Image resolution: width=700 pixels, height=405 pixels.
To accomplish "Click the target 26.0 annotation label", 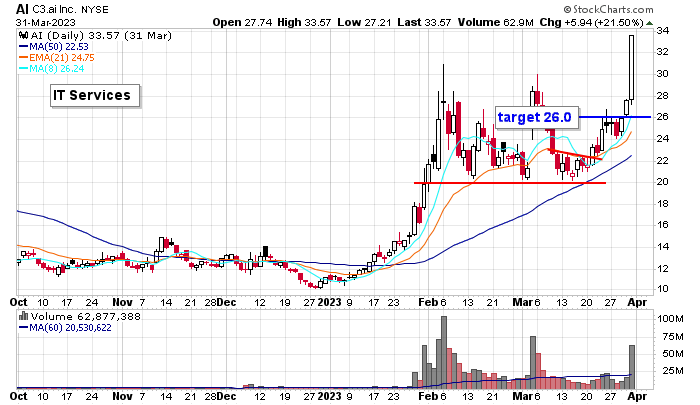I will tap(537, 117).
